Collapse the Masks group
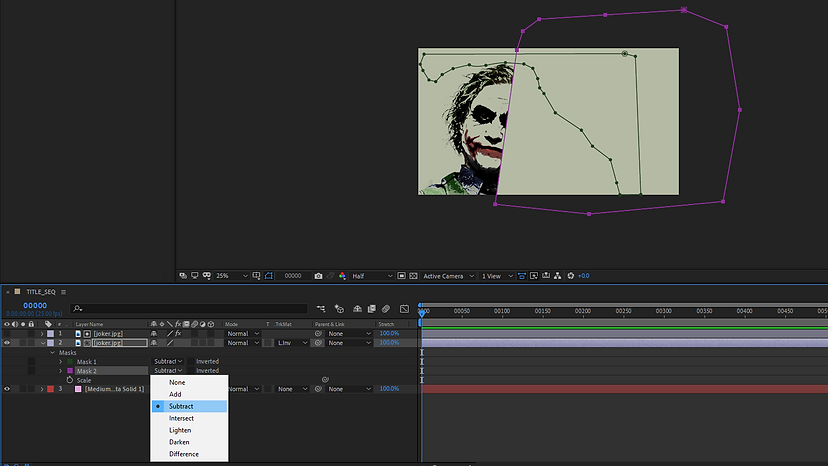This screenshot has width=828, height=466. (52, 352)
